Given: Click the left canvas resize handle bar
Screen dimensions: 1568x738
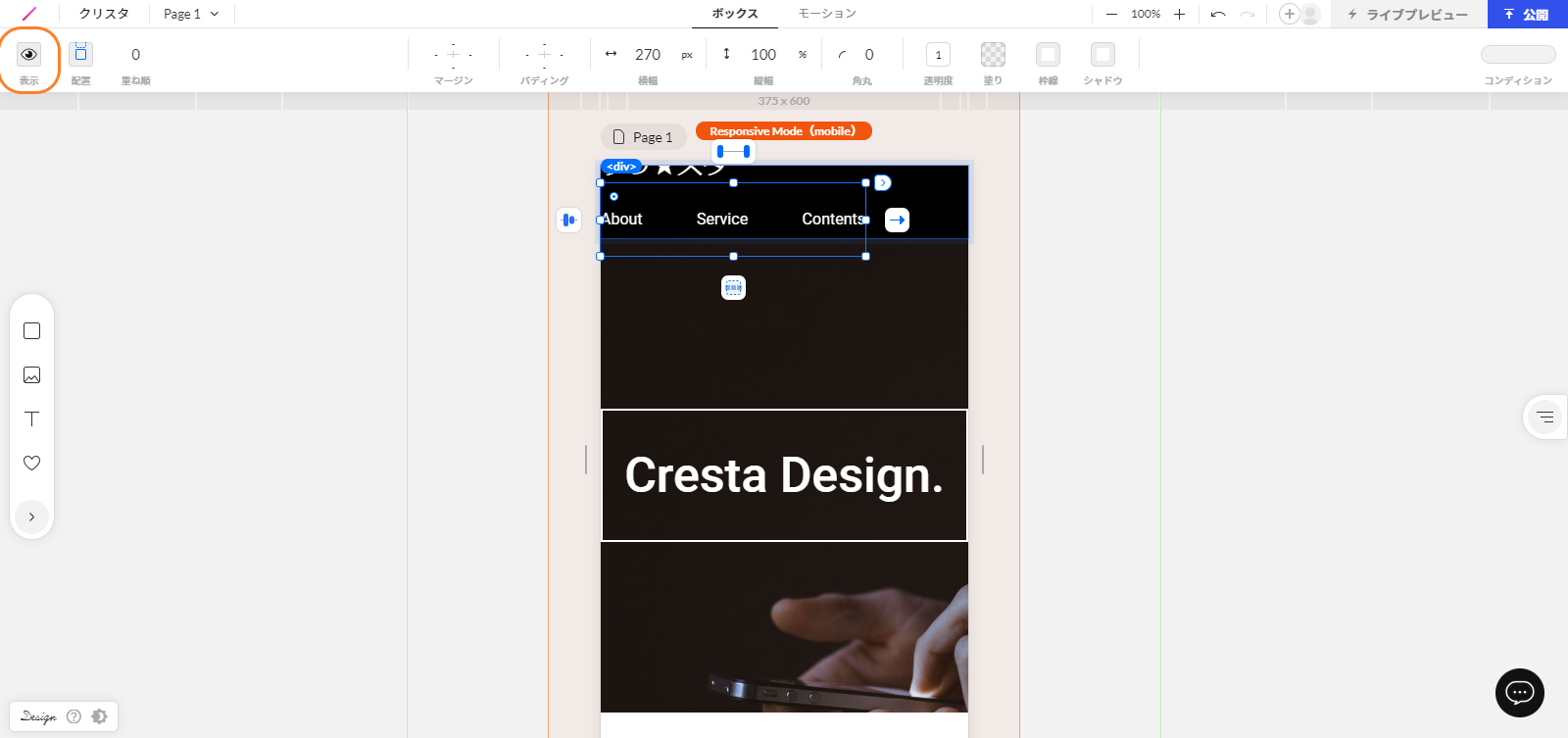Looking at the screenshot, I should pos(586,460).
